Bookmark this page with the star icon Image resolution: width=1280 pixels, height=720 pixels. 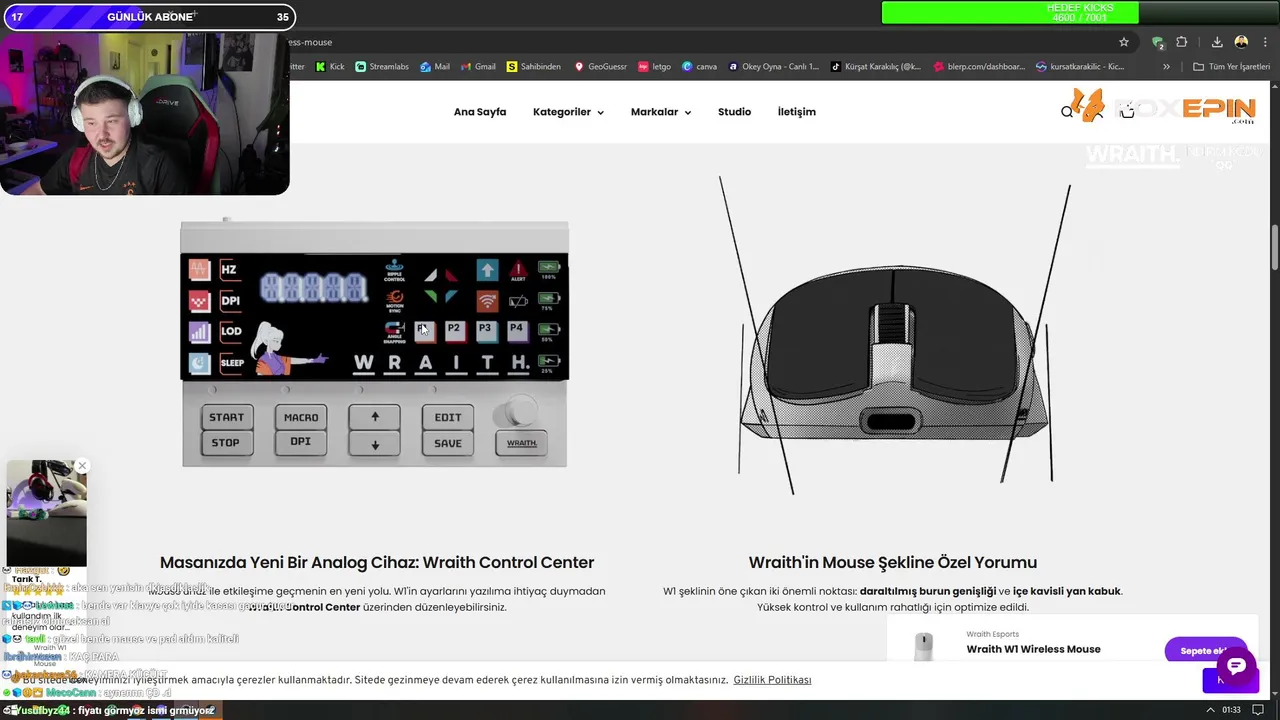point(1124,42)
